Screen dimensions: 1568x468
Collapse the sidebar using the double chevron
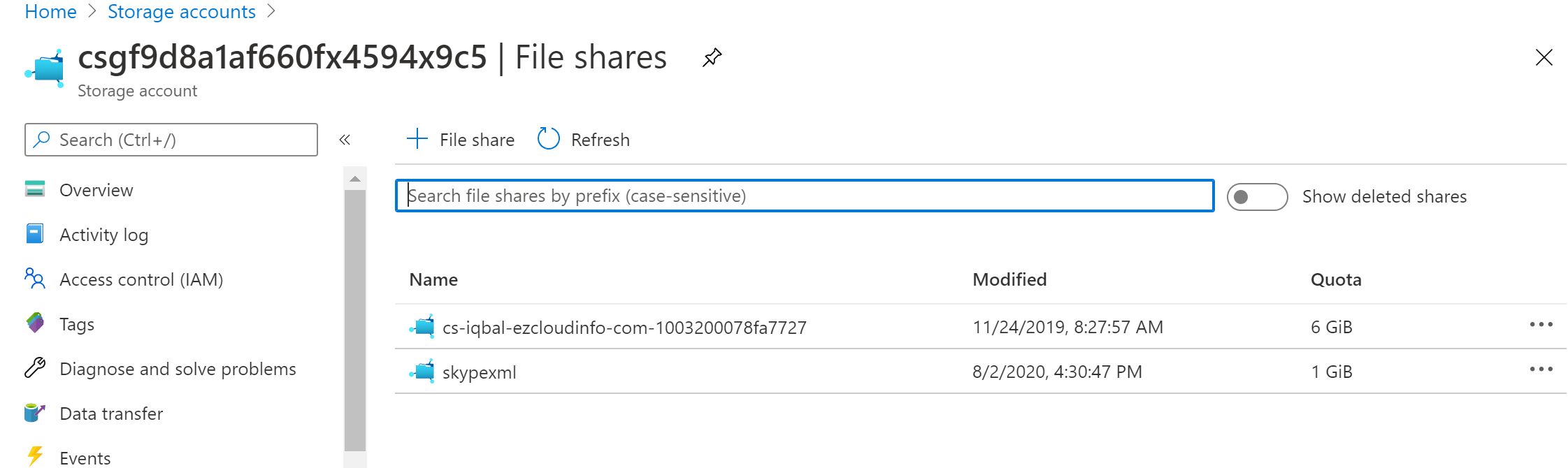[x=344, y=140]
